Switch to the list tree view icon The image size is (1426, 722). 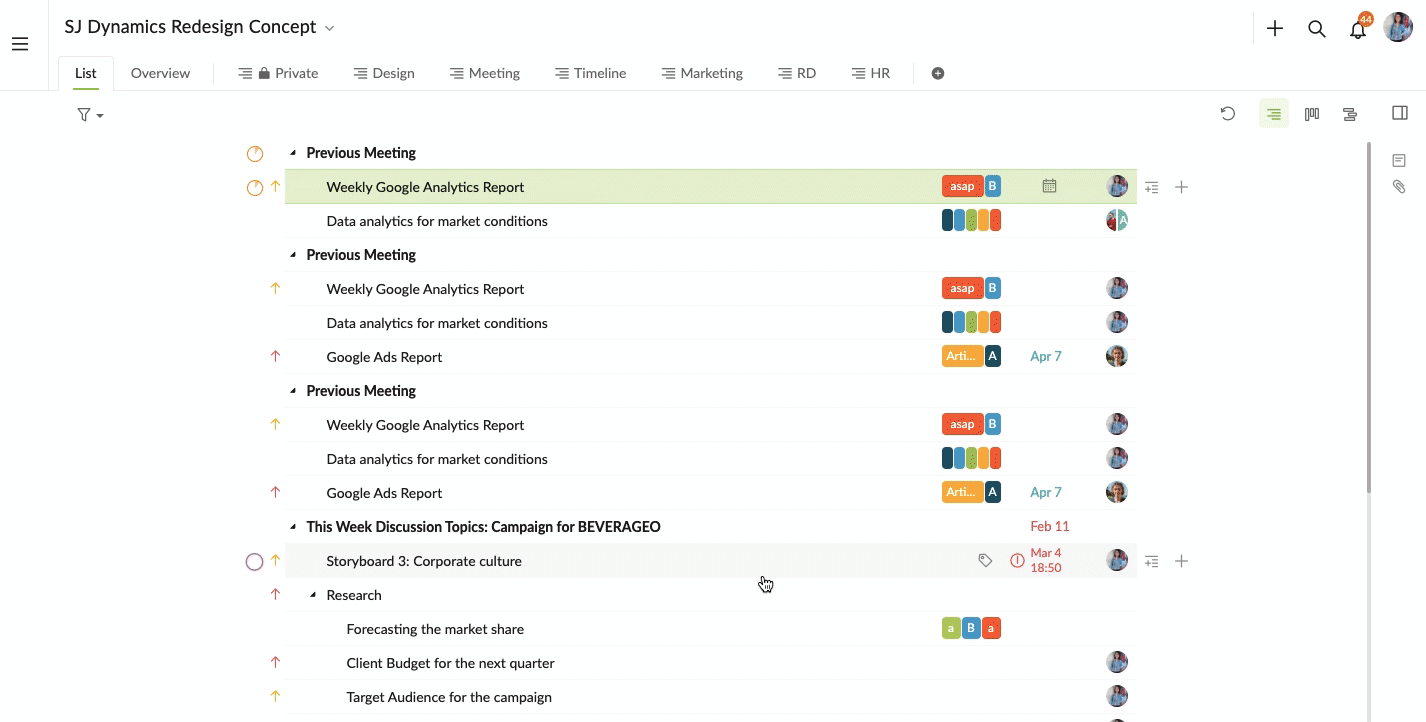(1273, 114)
